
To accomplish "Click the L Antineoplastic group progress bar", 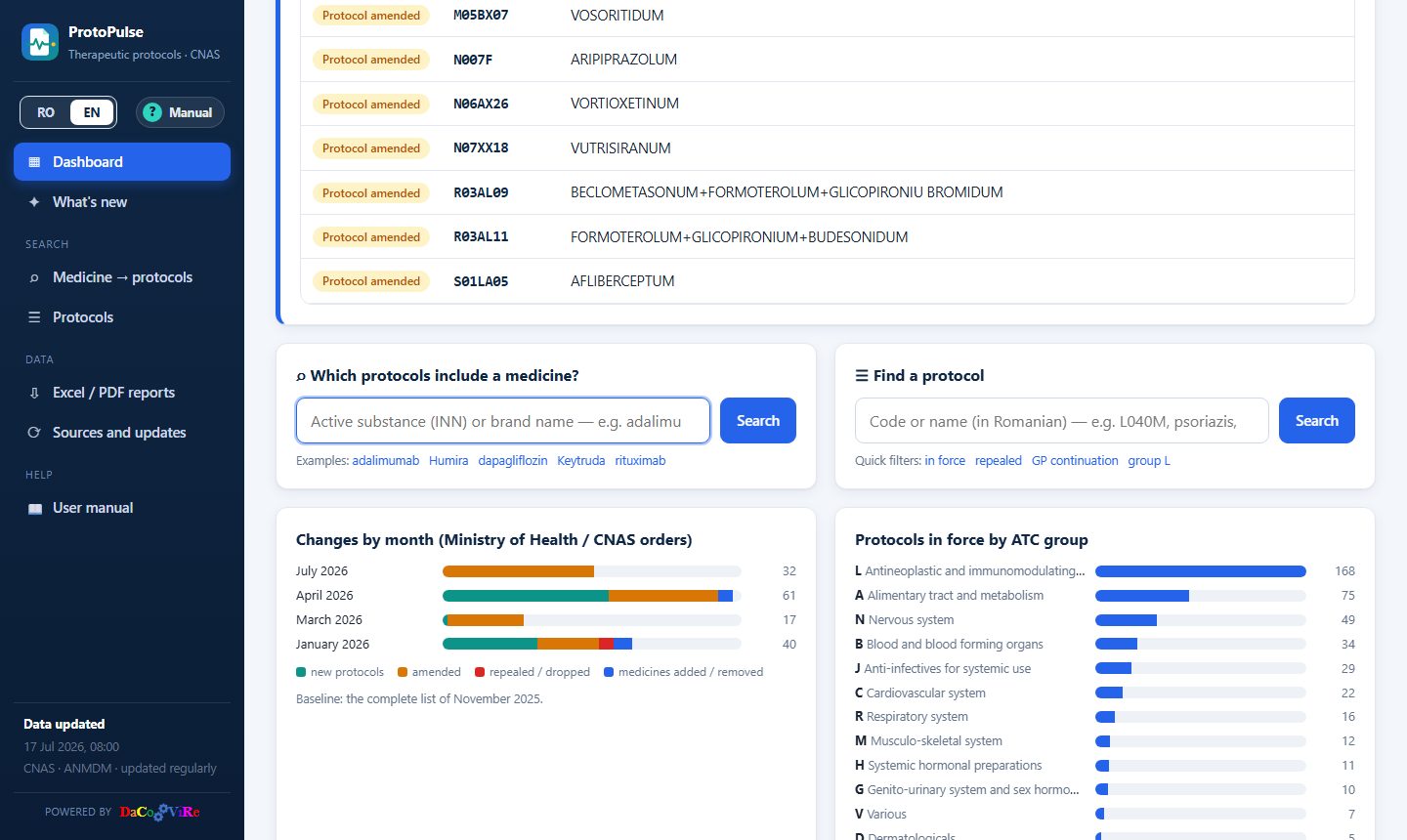I will (x=1201, y=571).
